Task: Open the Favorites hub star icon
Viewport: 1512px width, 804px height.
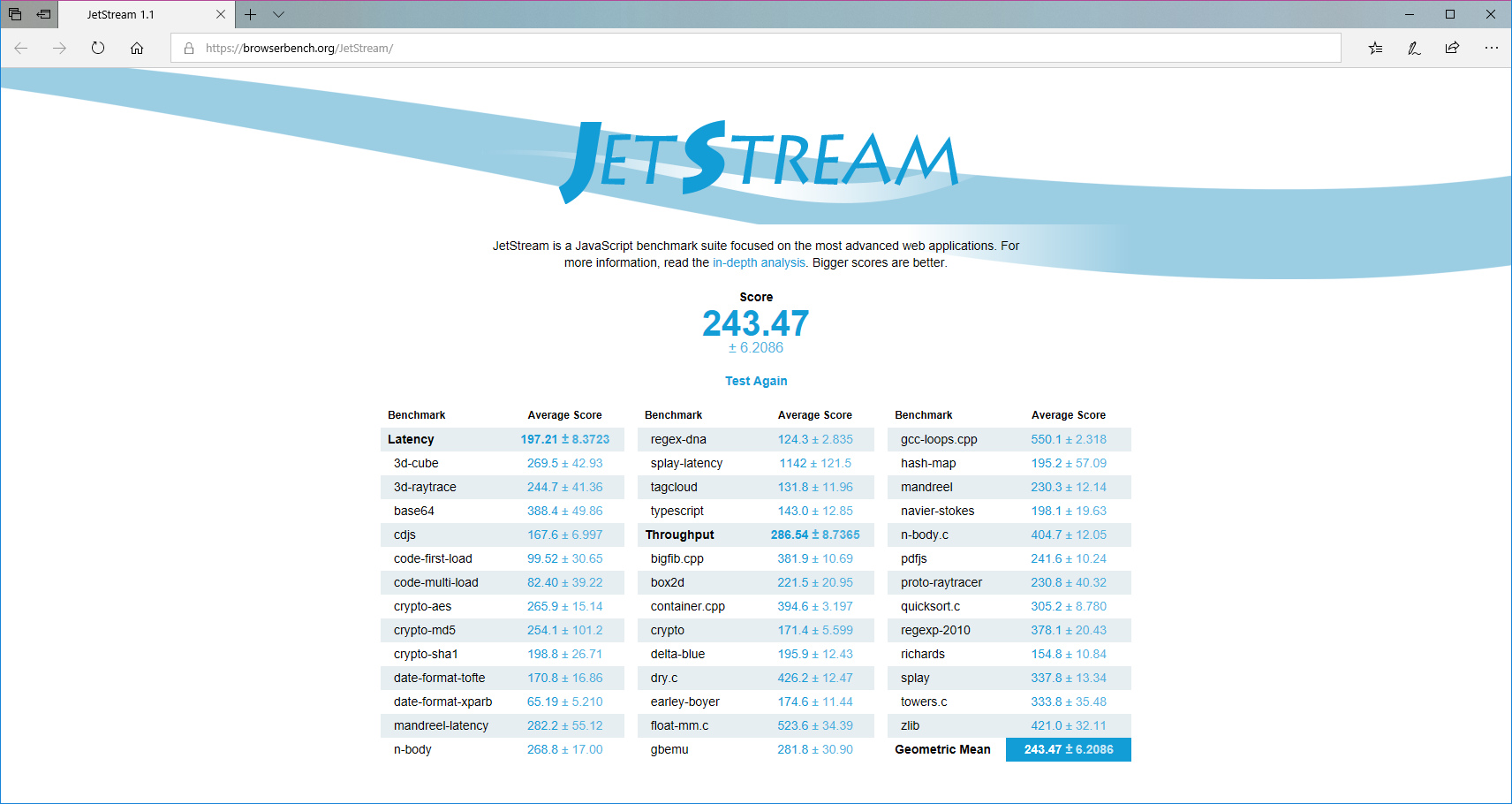Action: 1376,49
